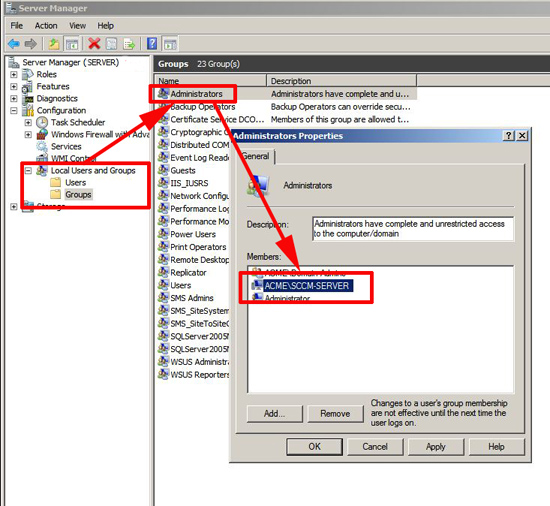Click the Add... button
Image resolution: width=550 pixels, height=506 pixels.
(x=275, y=414)
